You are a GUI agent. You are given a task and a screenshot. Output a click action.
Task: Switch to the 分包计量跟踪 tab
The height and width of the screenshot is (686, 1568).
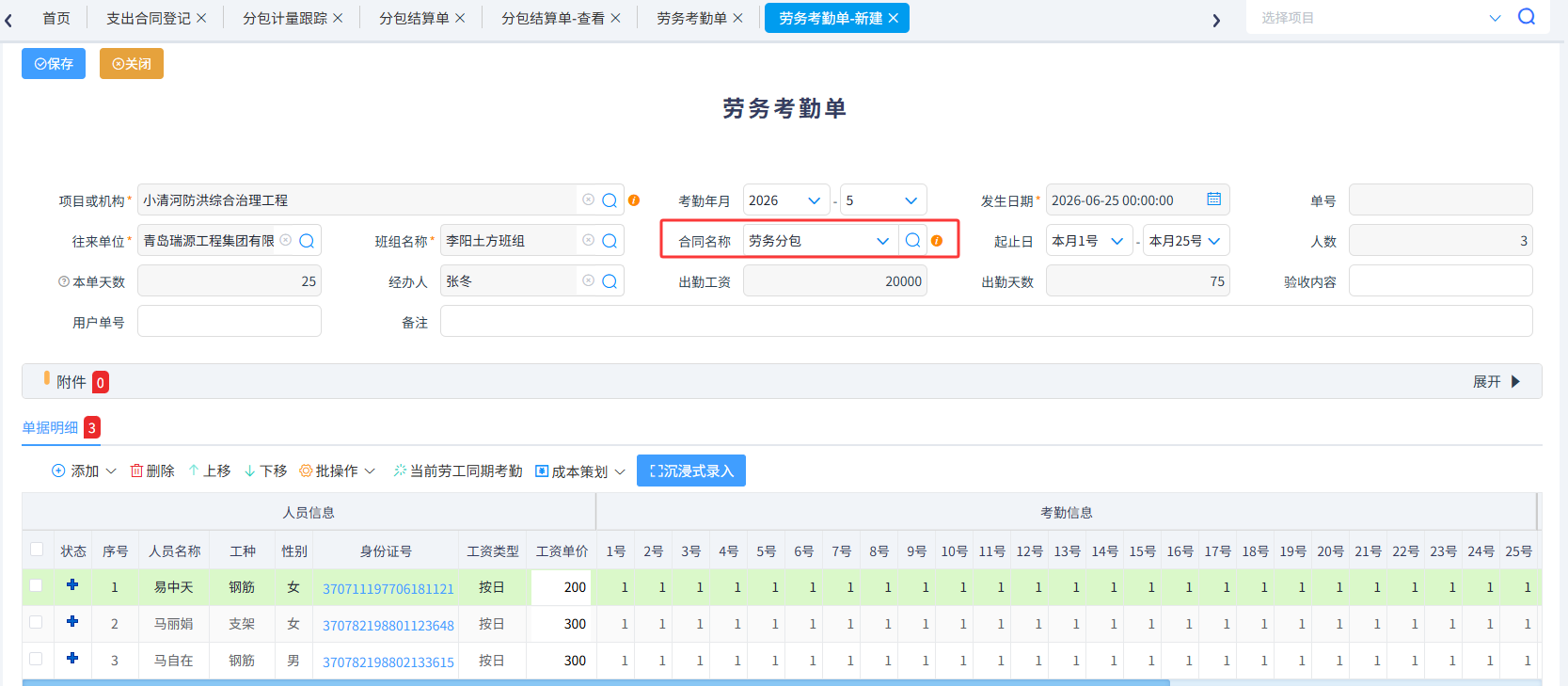tap(285, 18)
